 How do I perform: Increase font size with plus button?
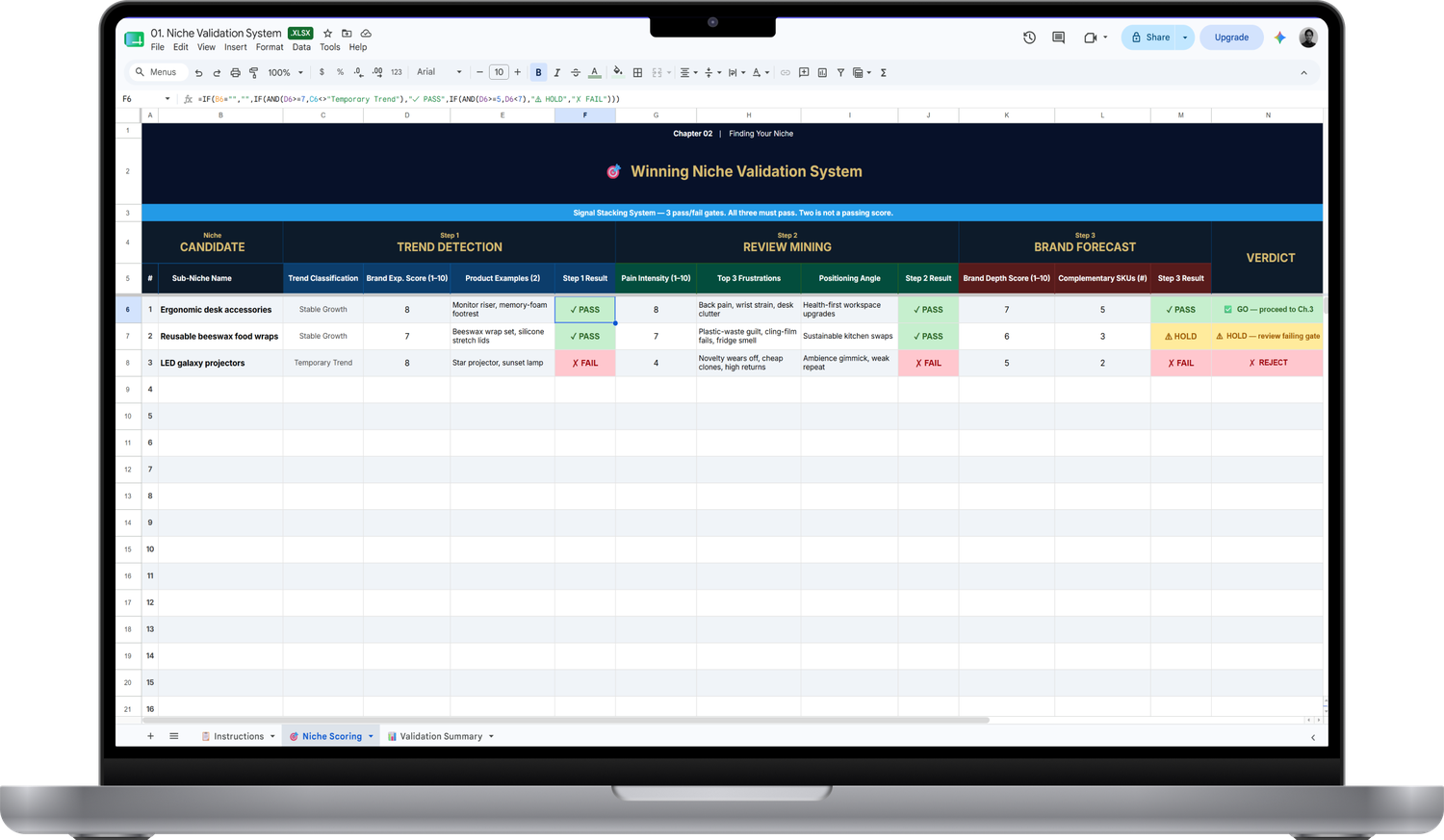[518, 72]
